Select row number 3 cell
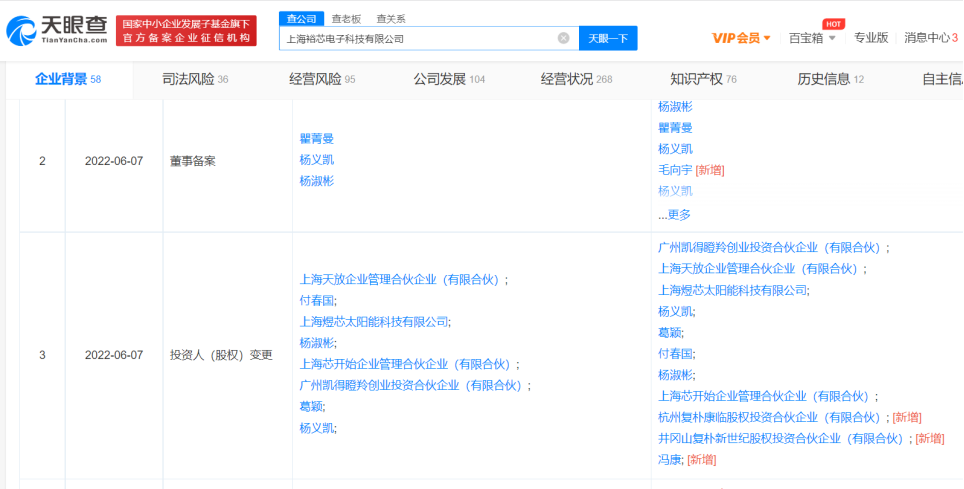 pyautogui.click(x=42, y=355)
